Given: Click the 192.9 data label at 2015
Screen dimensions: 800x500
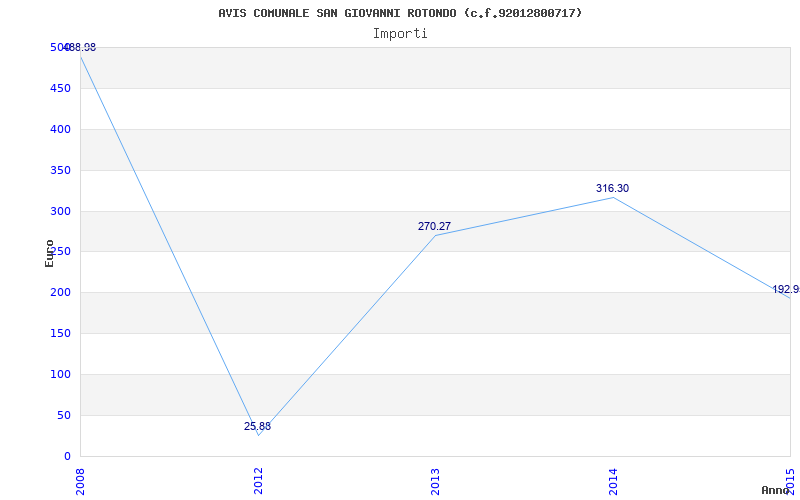Looking at the screenshot, I should pyautogui.click(x=786, y=290).
